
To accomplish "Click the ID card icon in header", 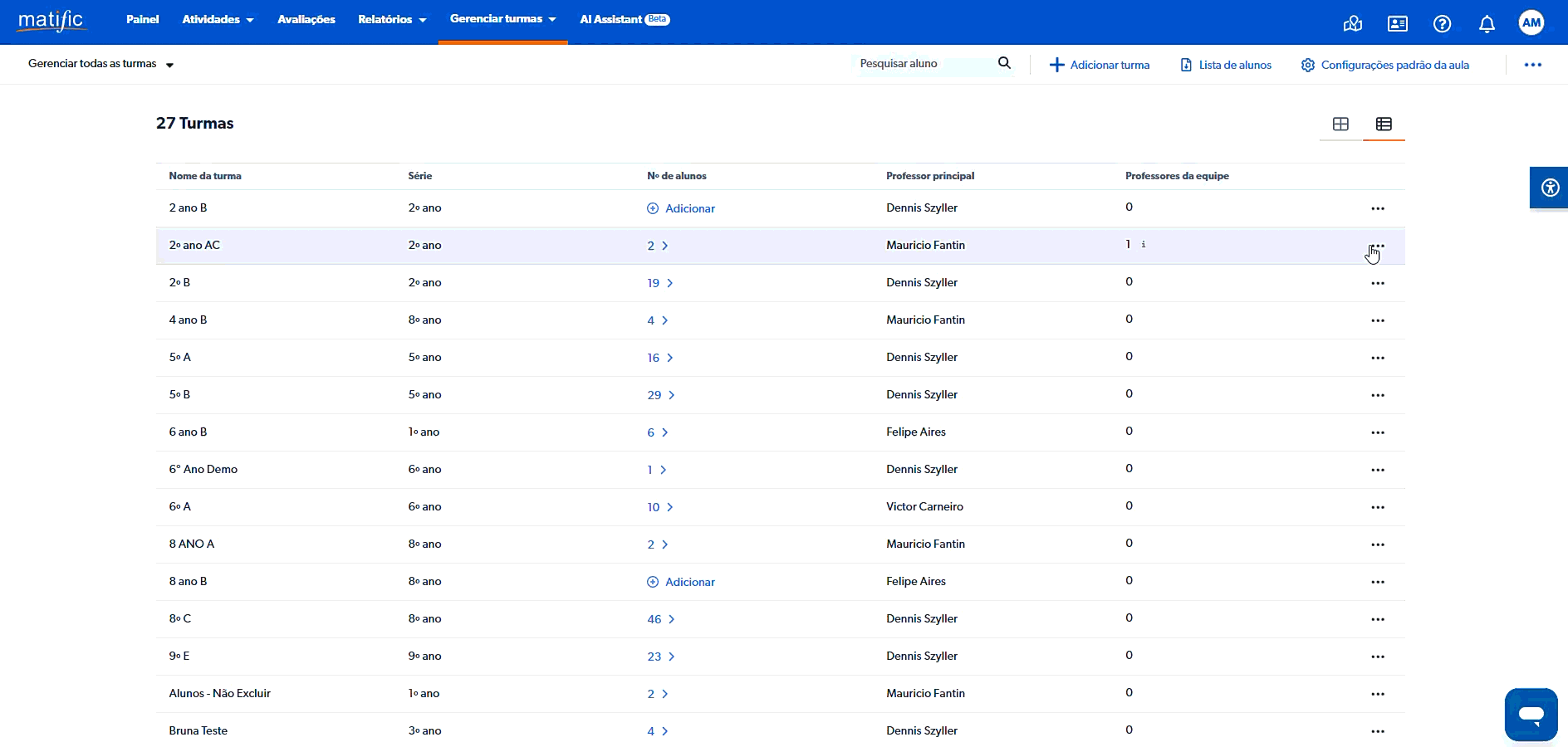I will [x=1397, y=24].
